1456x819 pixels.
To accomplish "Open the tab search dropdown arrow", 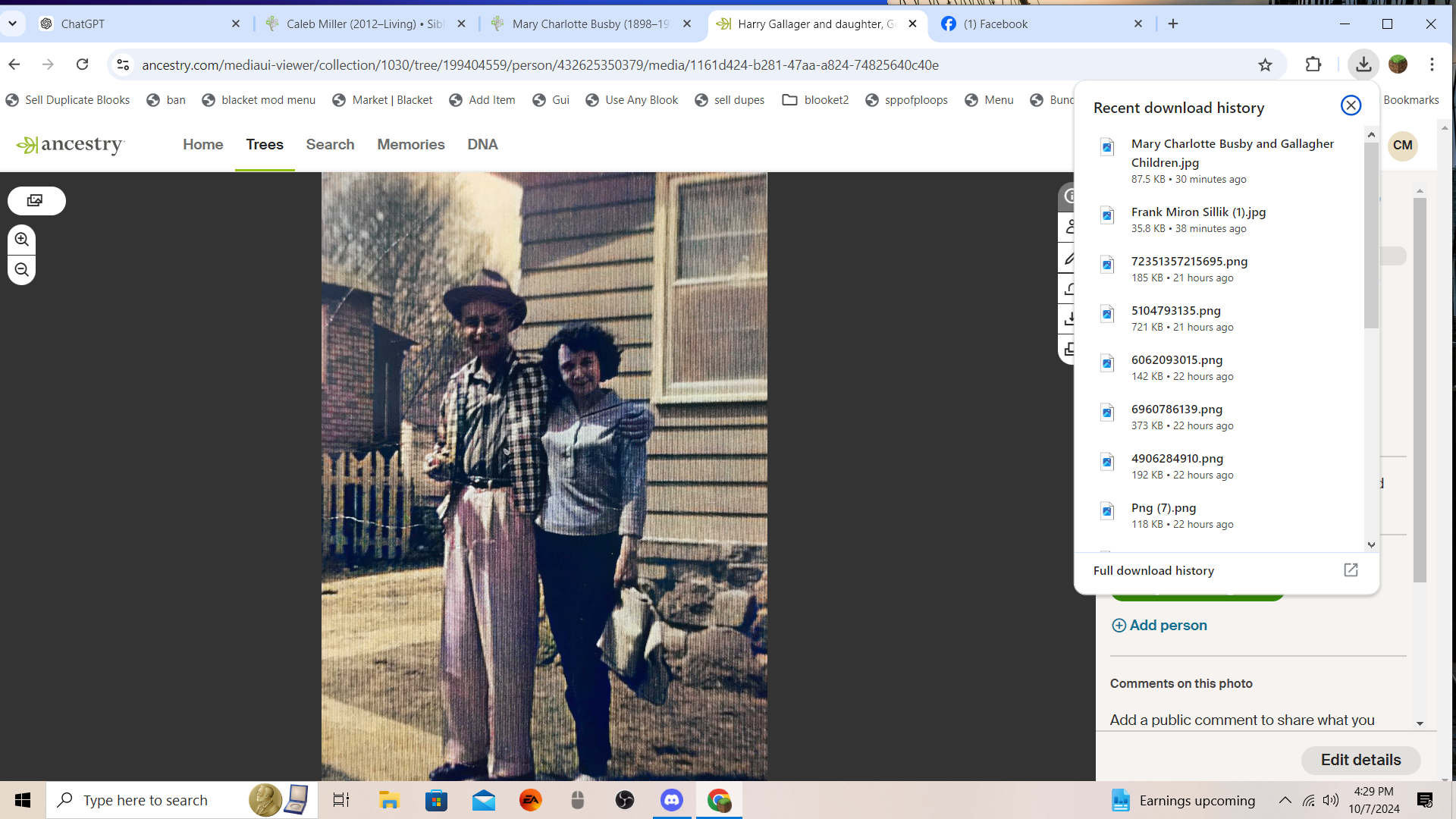I will coord(12,24).
